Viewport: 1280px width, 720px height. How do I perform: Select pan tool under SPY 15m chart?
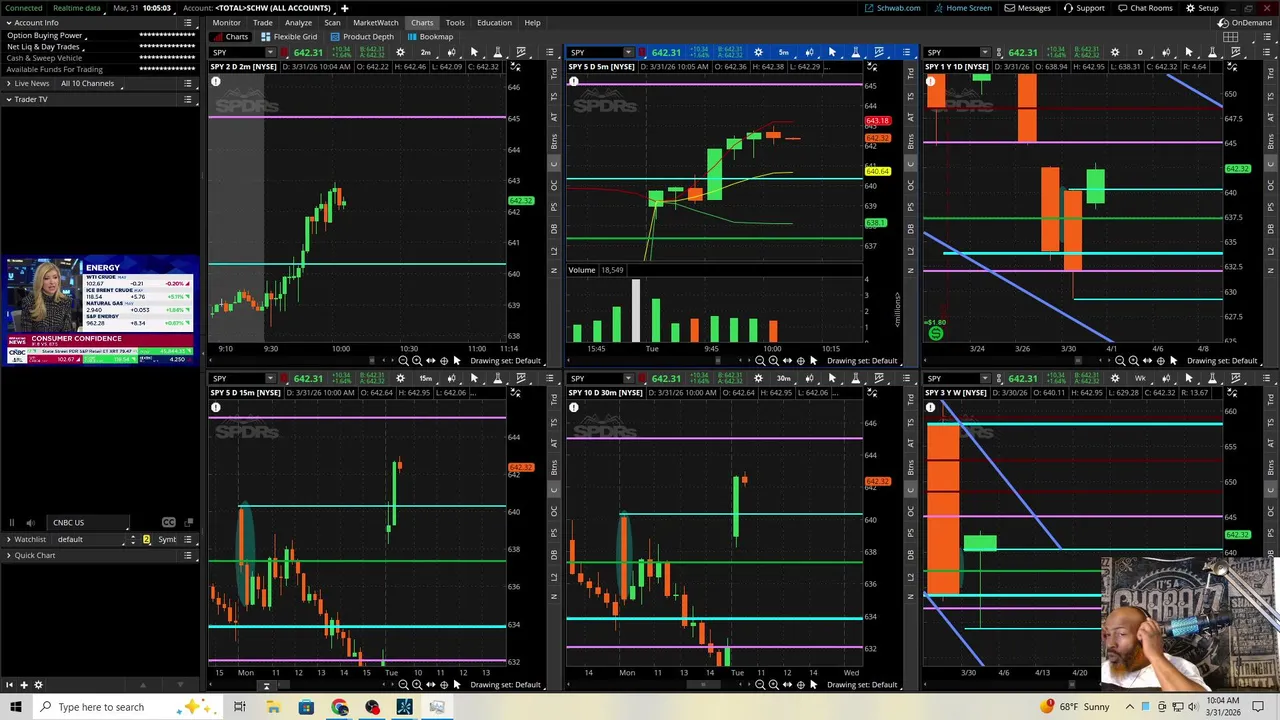(430, 685)
